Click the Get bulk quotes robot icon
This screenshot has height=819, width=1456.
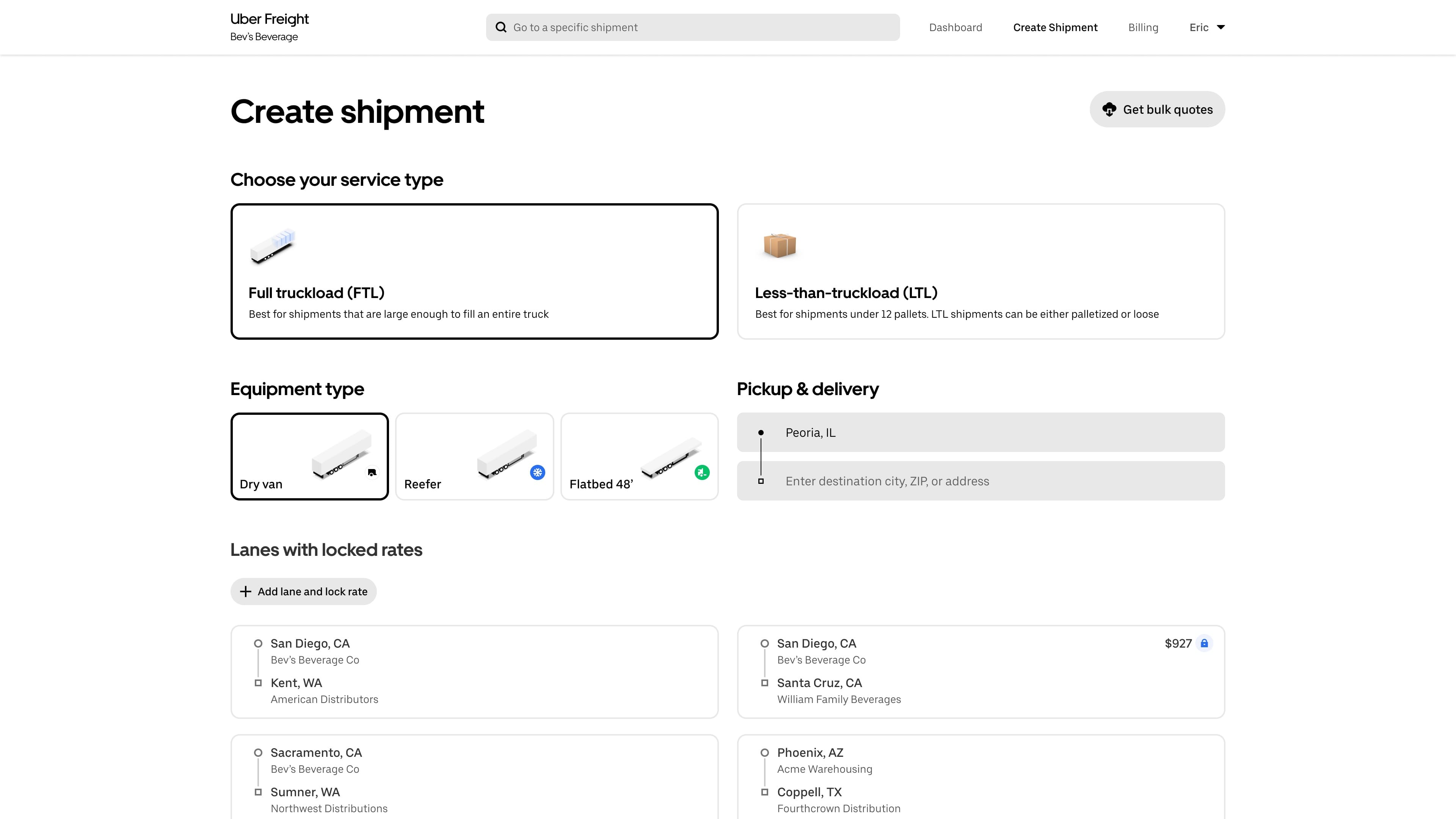(1109, 109)
